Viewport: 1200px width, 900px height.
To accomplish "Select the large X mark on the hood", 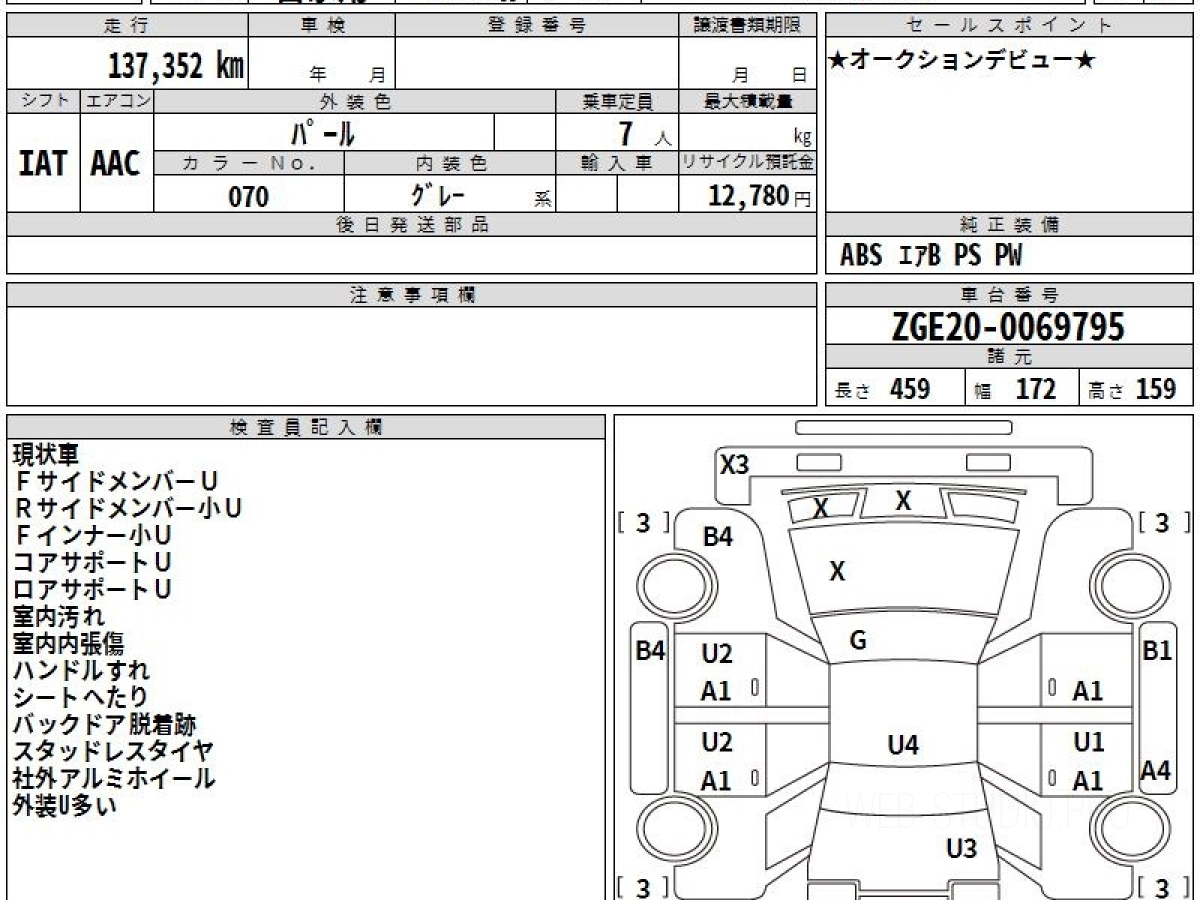I will [x=838, y=572].
